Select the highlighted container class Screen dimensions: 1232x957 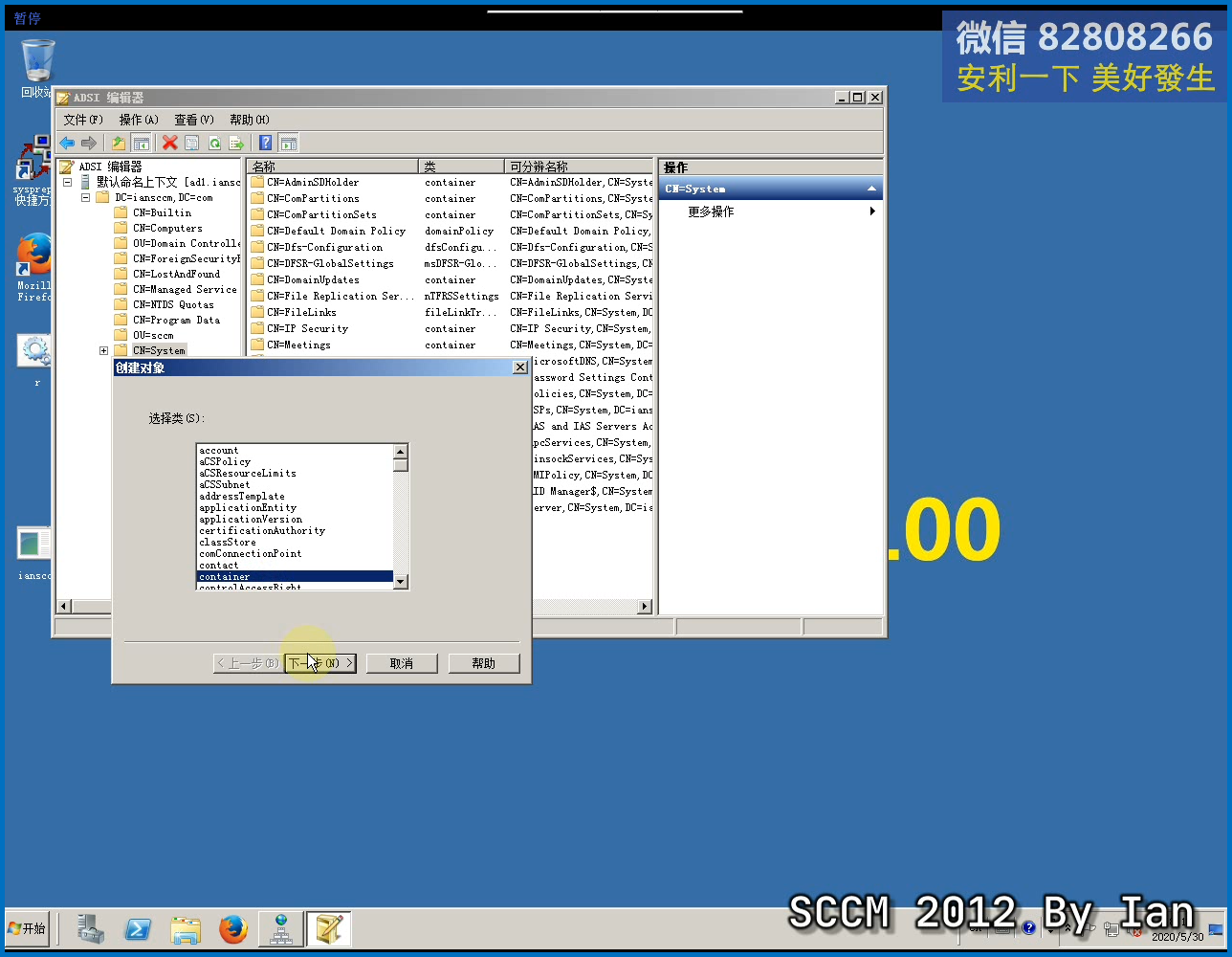(x=295, y=576)
